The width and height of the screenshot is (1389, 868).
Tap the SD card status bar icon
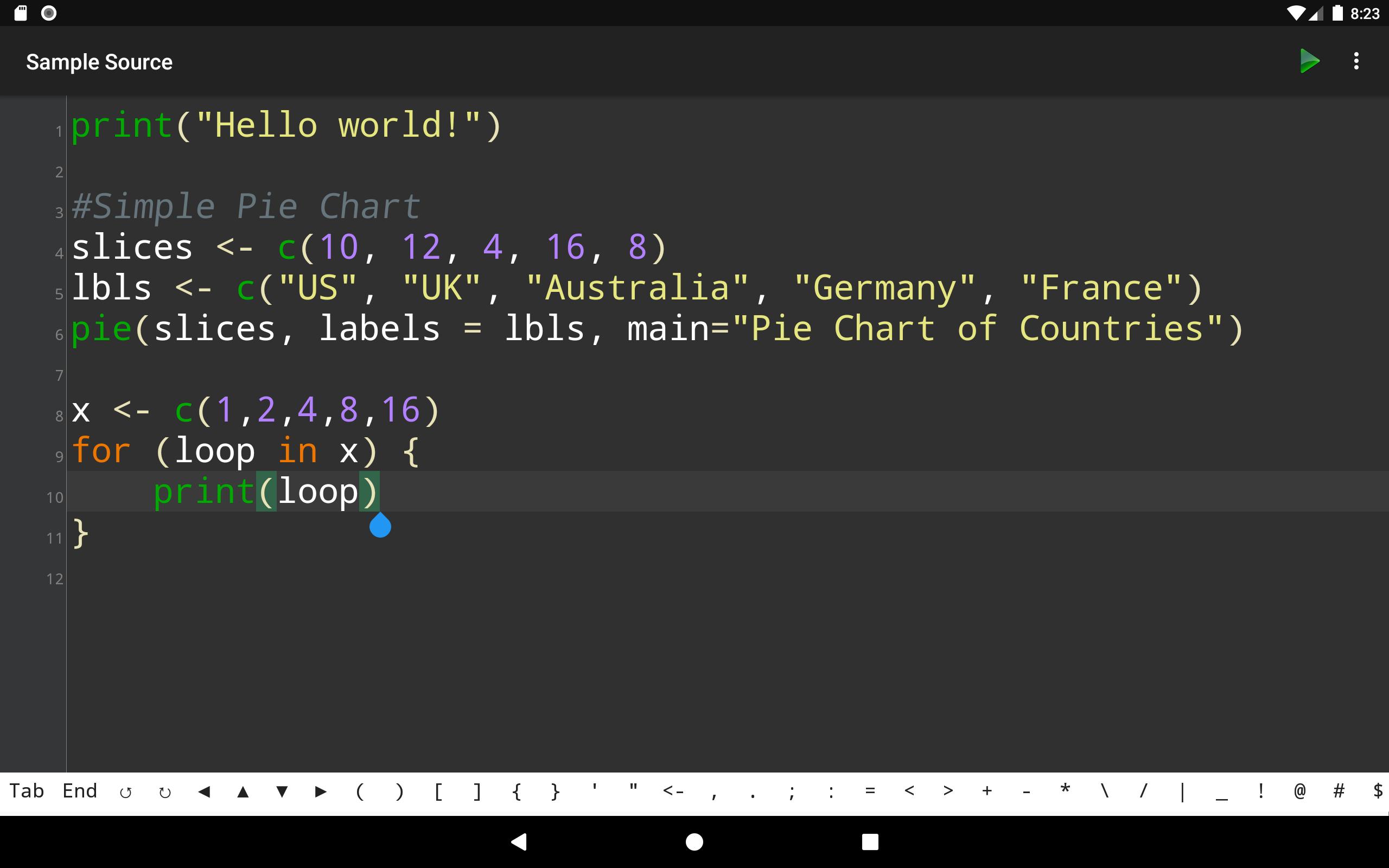coord(21,12)
